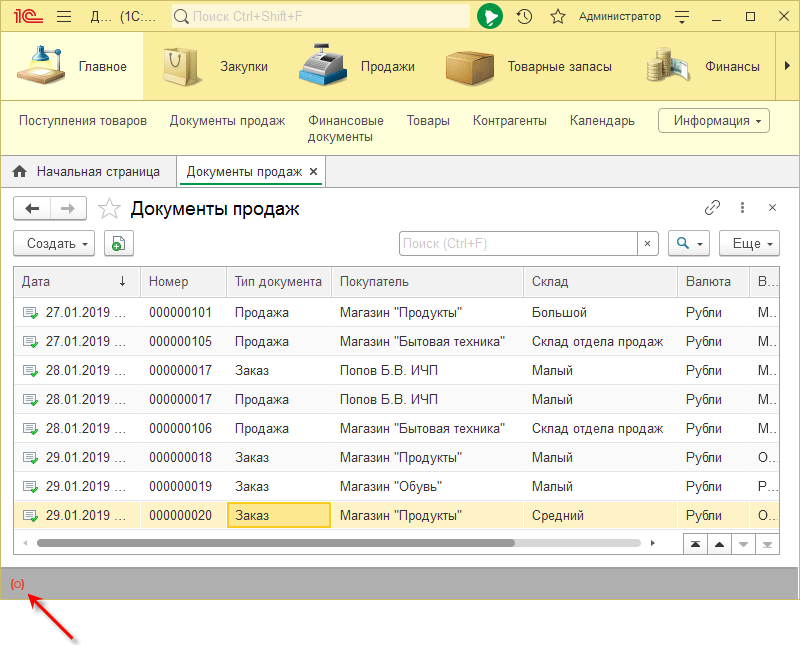Click highlighted Заказ cell of 000000020
800x645 pixels.
(x=279, y=515)
